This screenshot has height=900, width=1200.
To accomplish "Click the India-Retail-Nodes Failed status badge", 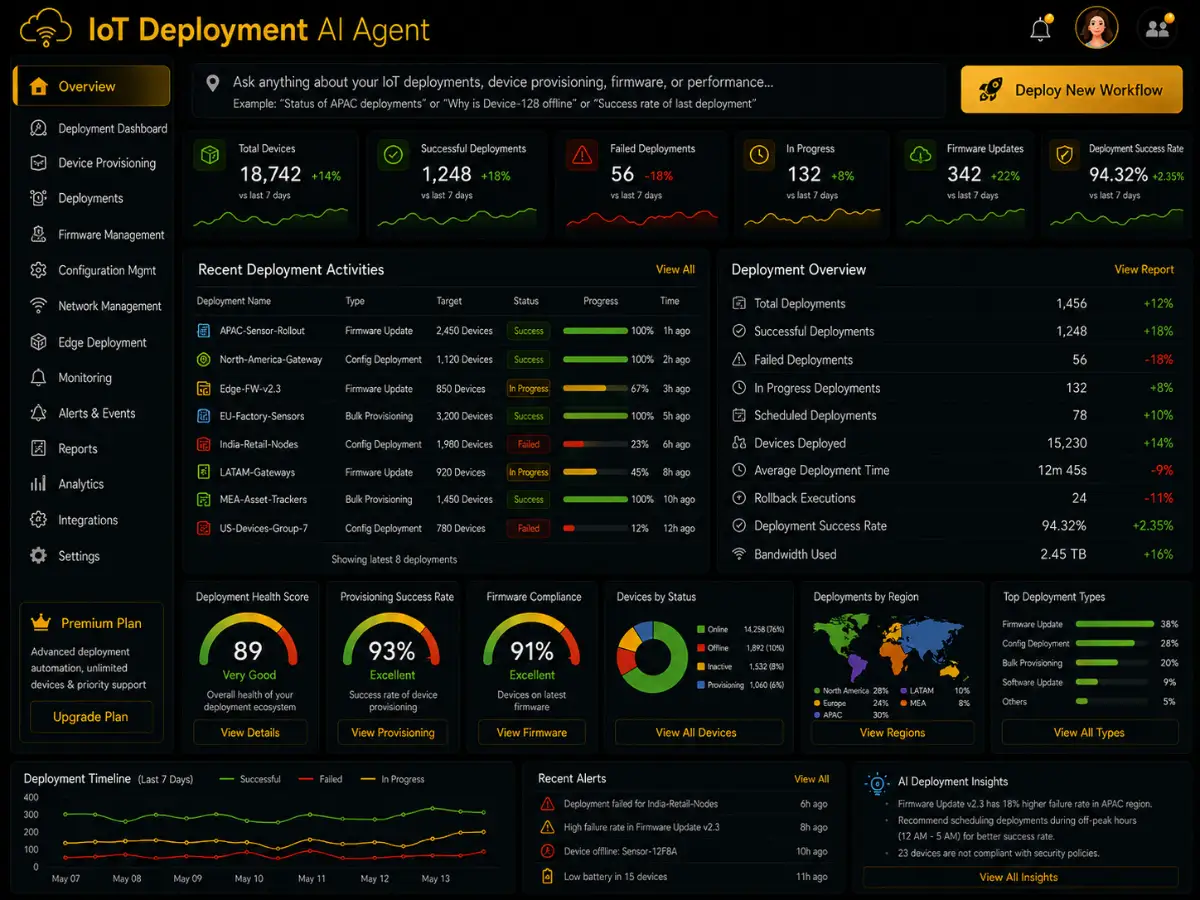I will tap(529, 444).
